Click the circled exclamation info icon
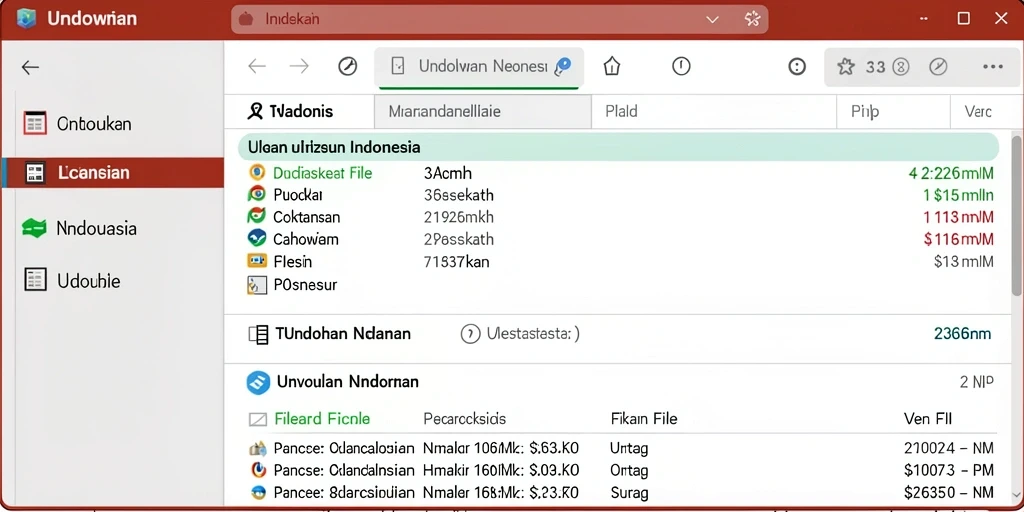 [x=681, y=66]
